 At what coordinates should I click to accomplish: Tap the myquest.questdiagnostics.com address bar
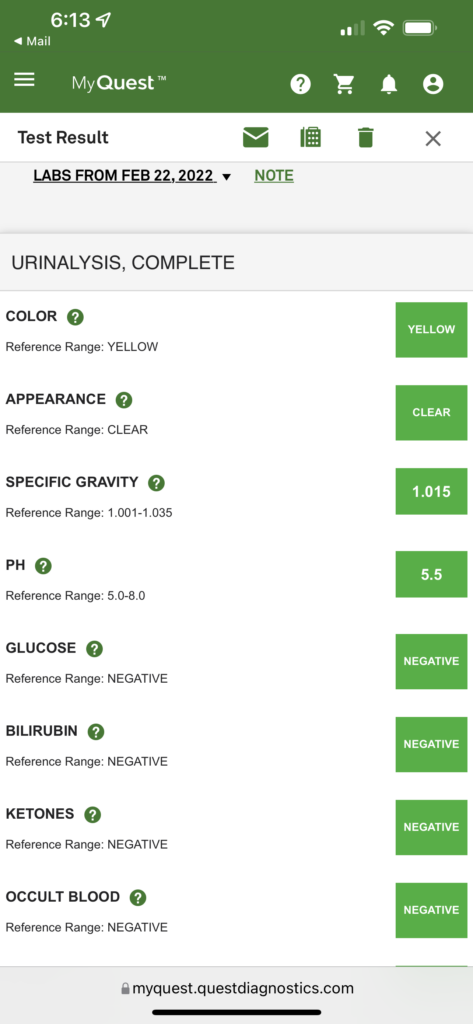(x=236, y=988)
